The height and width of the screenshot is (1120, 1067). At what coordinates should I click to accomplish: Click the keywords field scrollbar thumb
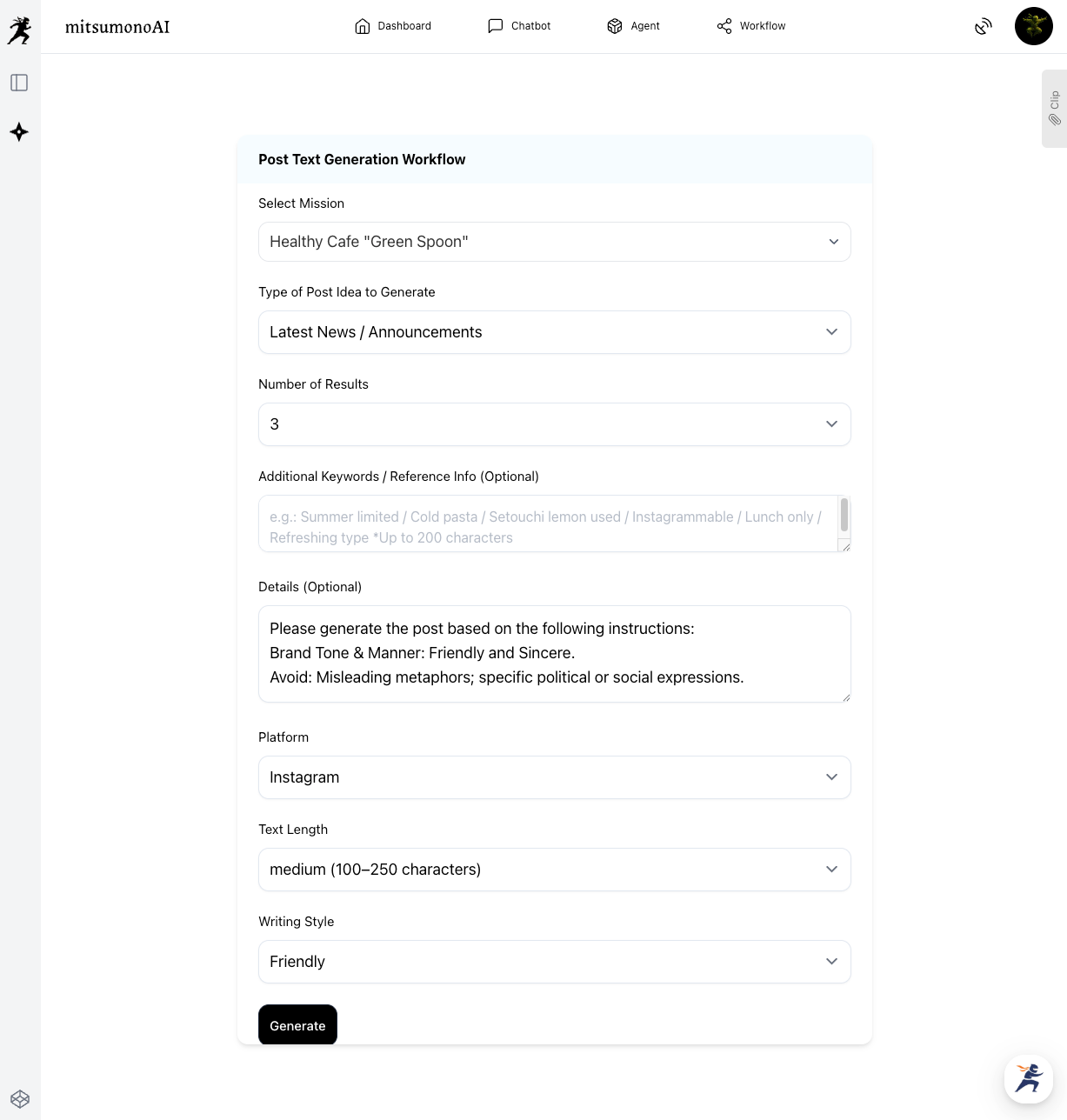tap(844, 515)
